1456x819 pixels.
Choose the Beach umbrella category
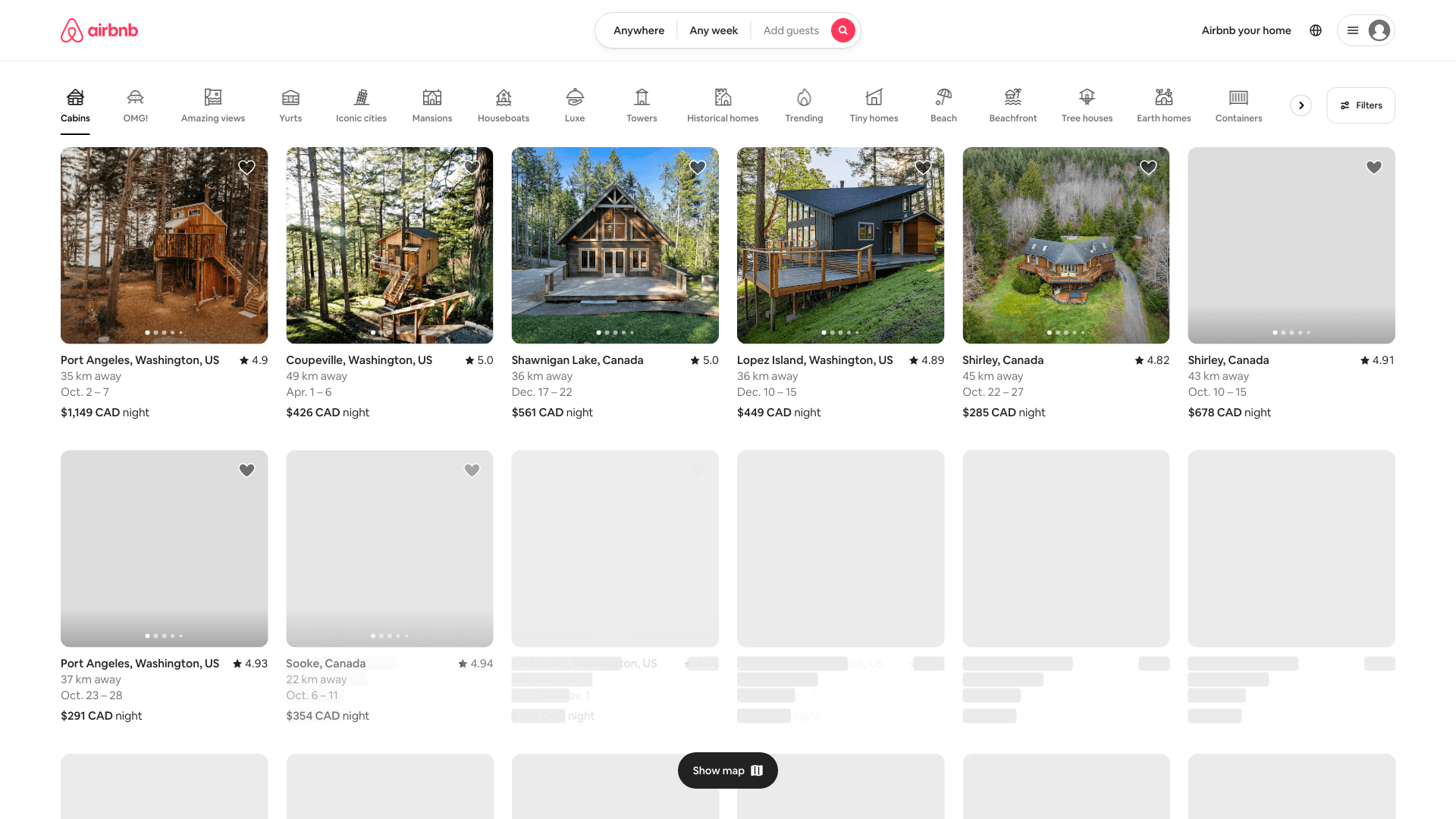[943, 106]
